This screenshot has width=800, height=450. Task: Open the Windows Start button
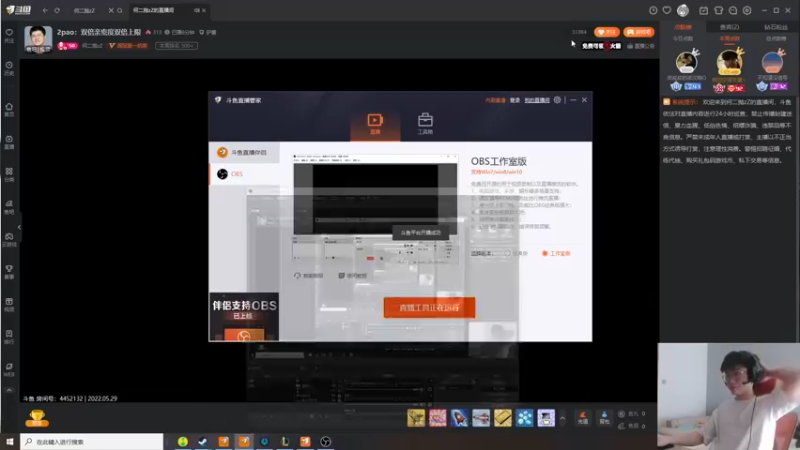(x=10, y=441)
